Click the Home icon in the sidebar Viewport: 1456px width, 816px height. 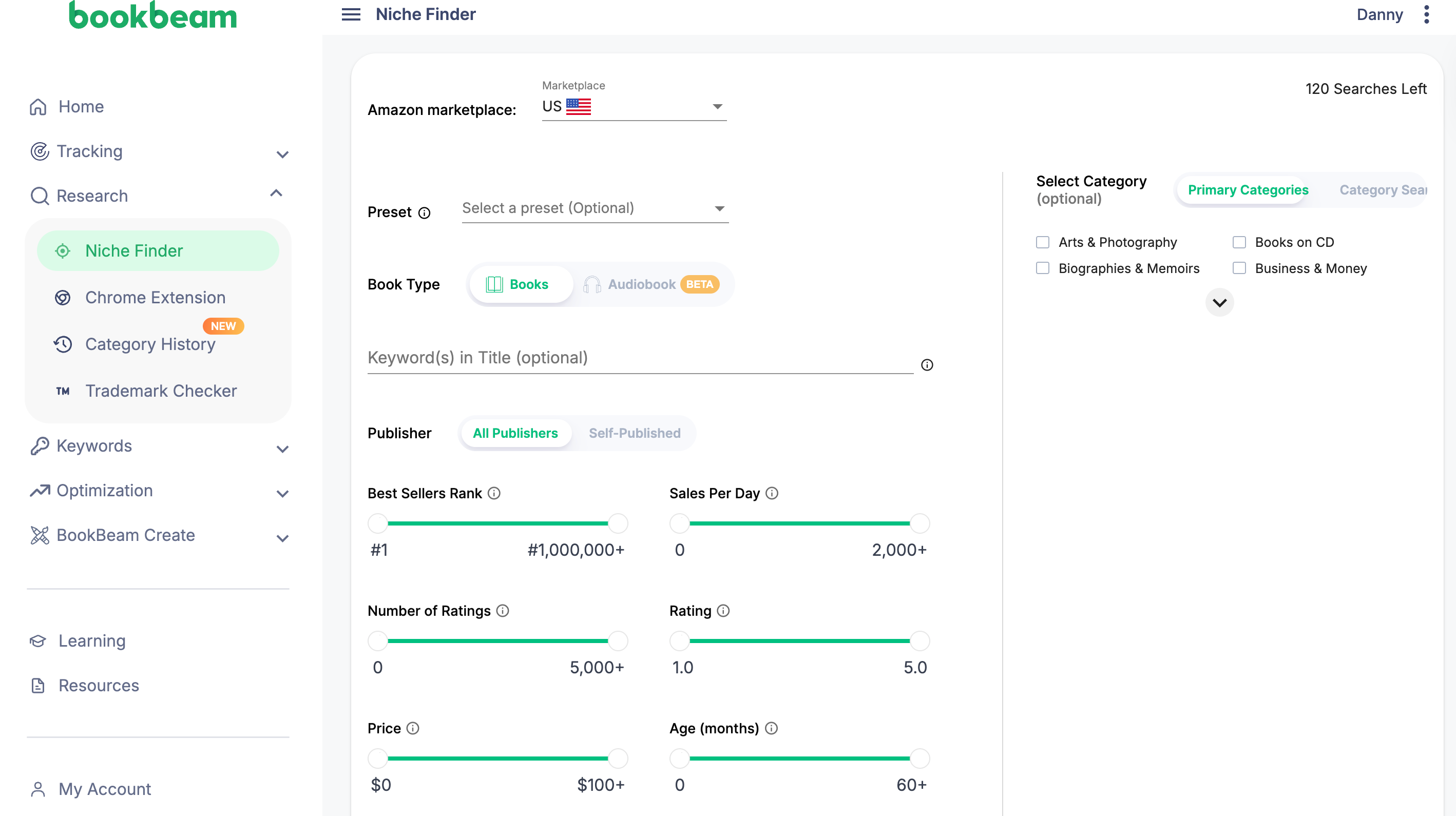click(x=38, y=107)
